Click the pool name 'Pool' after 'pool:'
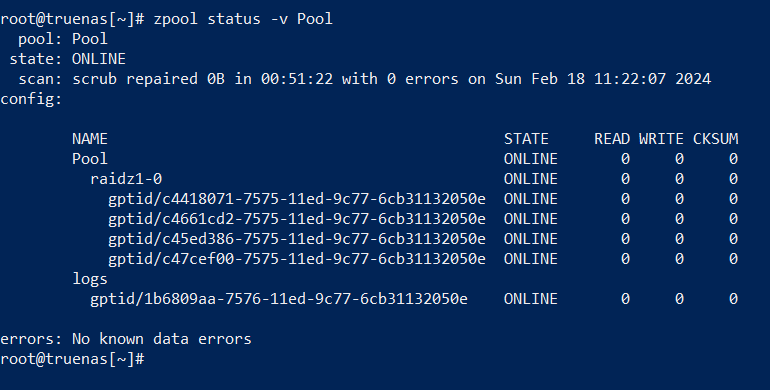770x390 pixels. tap(89, 39)
